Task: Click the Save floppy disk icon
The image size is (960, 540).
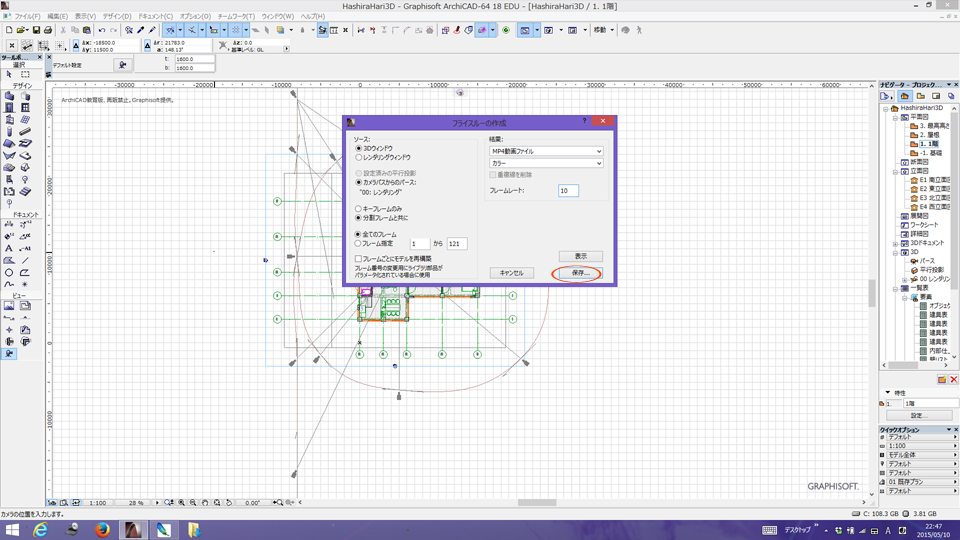Action: 36,30
